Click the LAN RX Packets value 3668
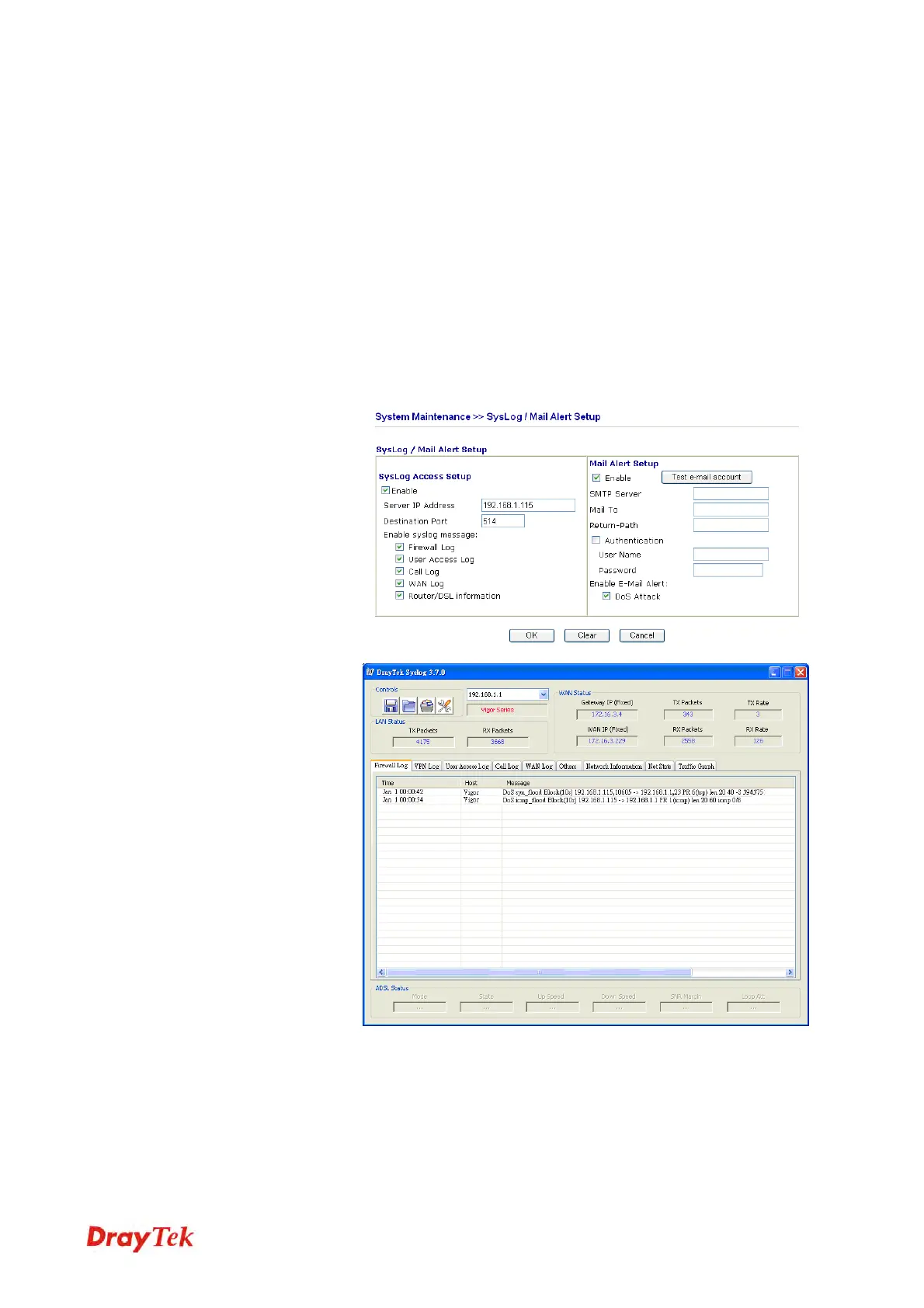 coord(498,742)
